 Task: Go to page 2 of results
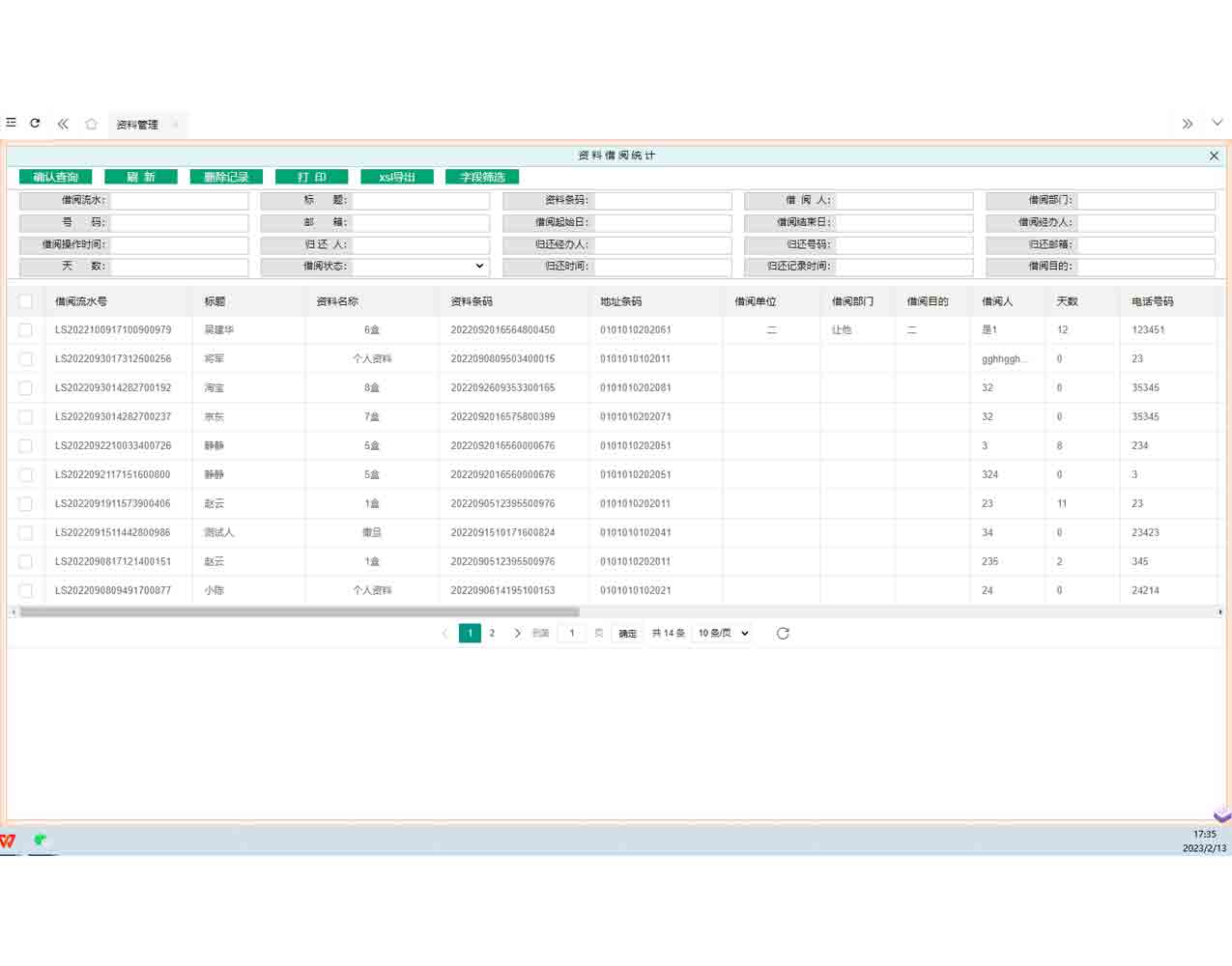pyautogui.click(x=492, y=634)
